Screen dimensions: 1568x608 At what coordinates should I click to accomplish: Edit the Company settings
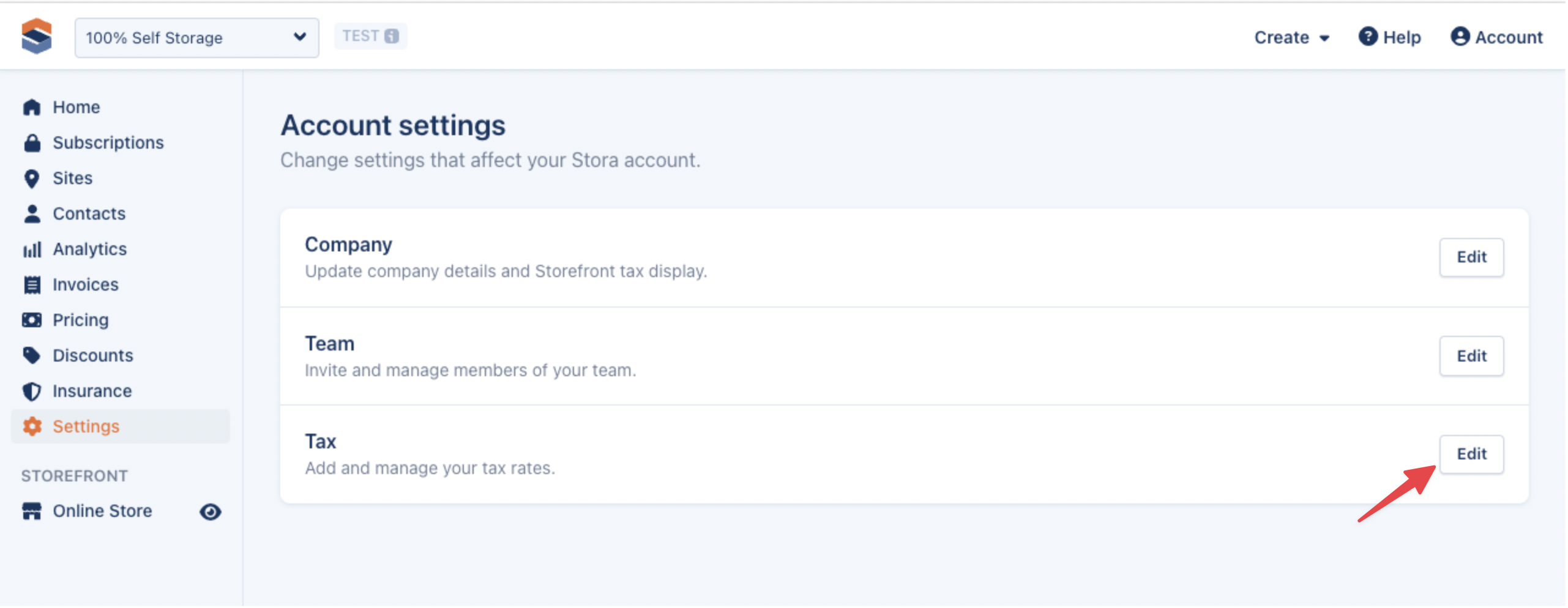coord(1471,258)
